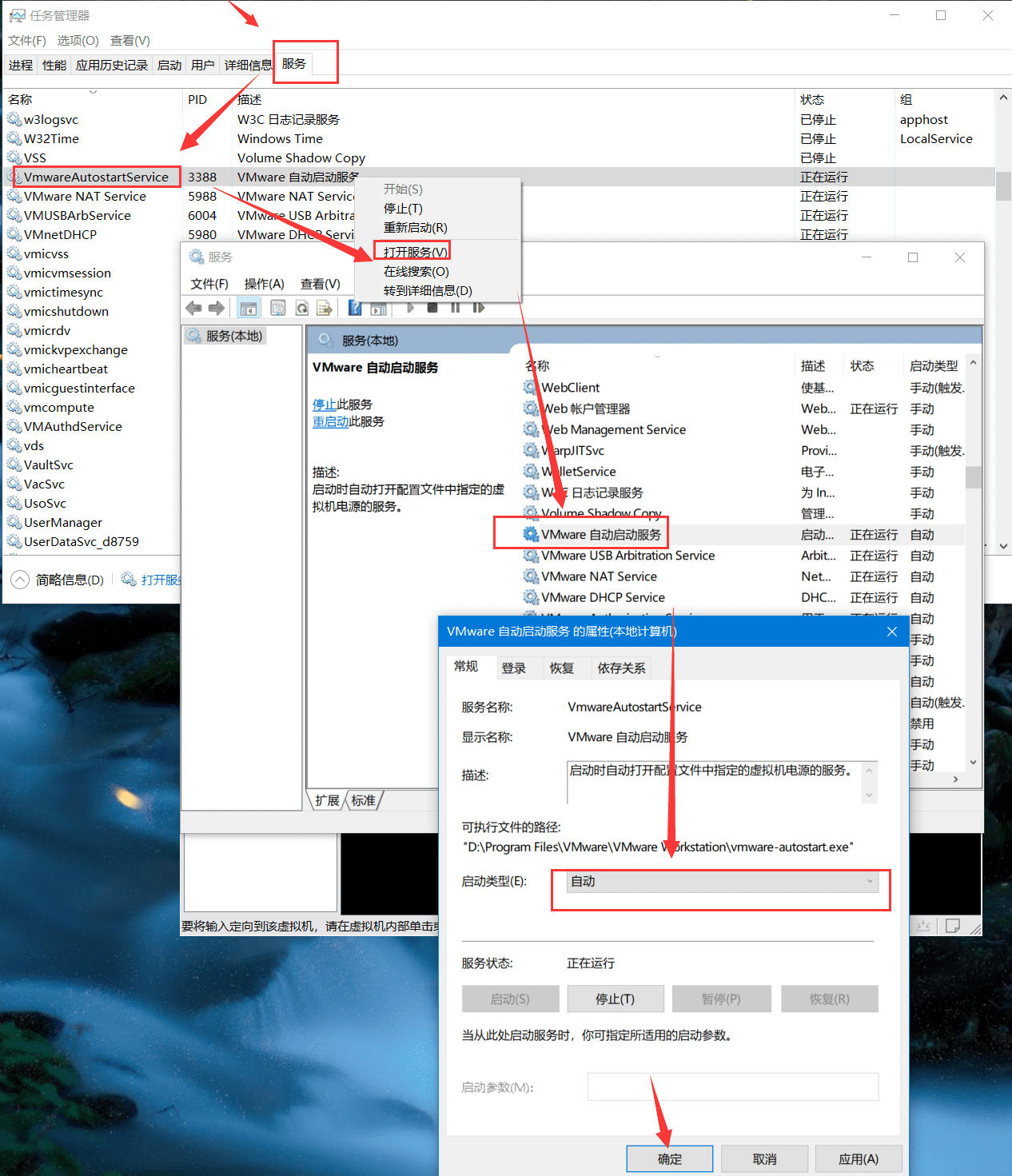
Task: Click the Services list horizontal scroll-right arrow
Action: pos(956,779)
